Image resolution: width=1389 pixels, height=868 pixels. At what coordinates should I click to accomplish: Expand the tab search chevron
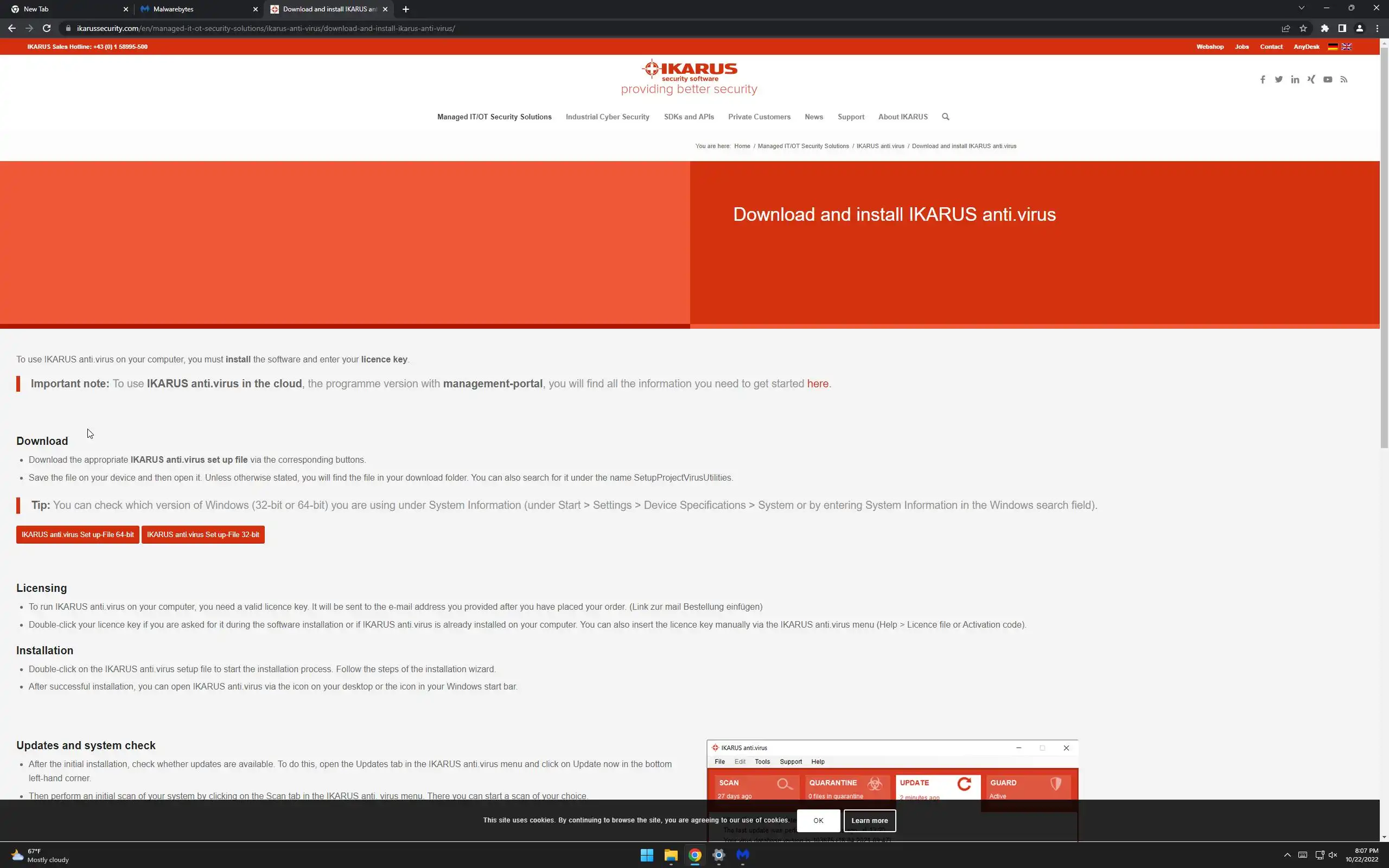(1301, 8)
